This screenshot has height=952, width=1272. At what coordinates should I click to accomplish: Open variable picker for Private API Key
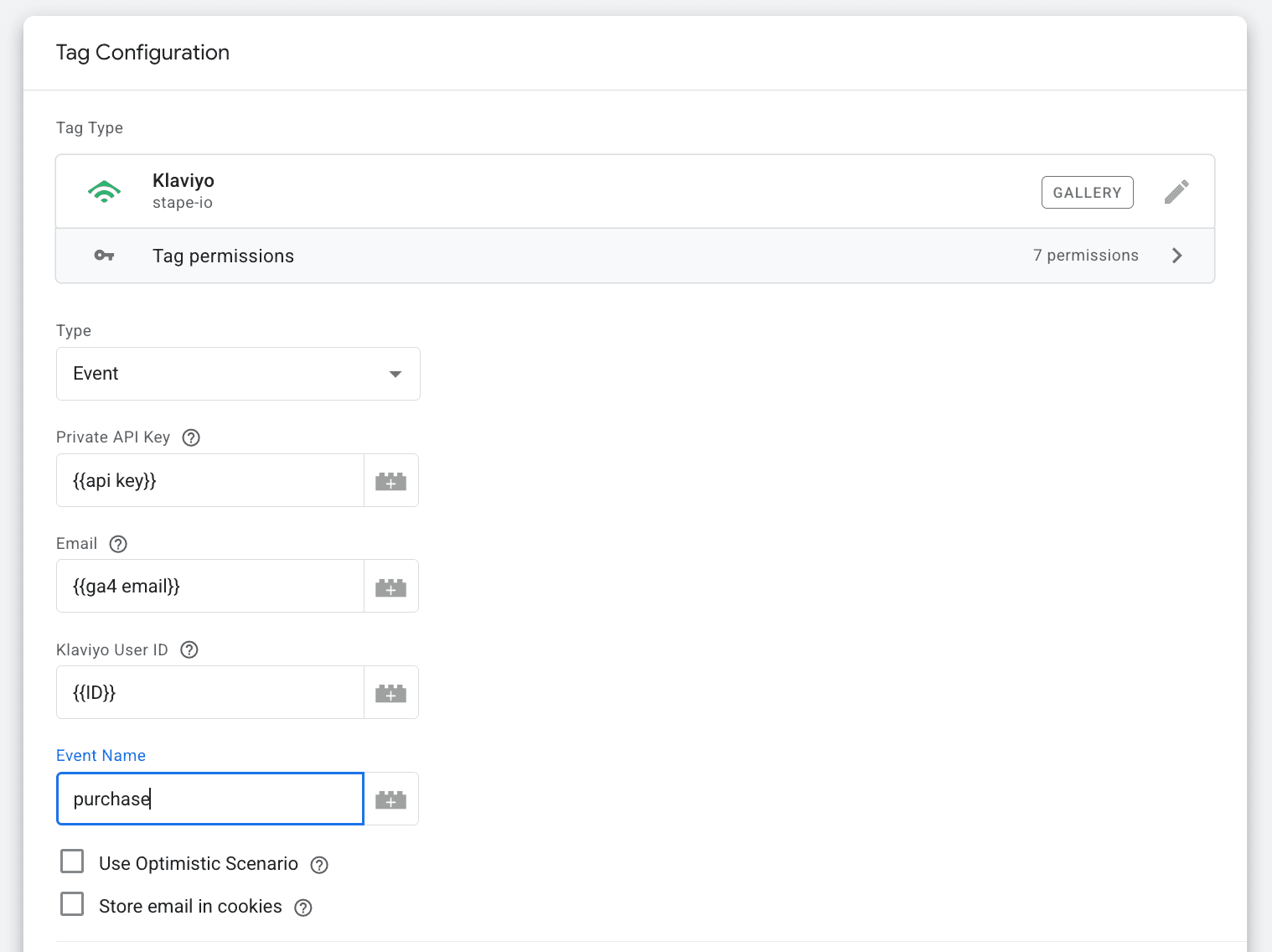390,481
